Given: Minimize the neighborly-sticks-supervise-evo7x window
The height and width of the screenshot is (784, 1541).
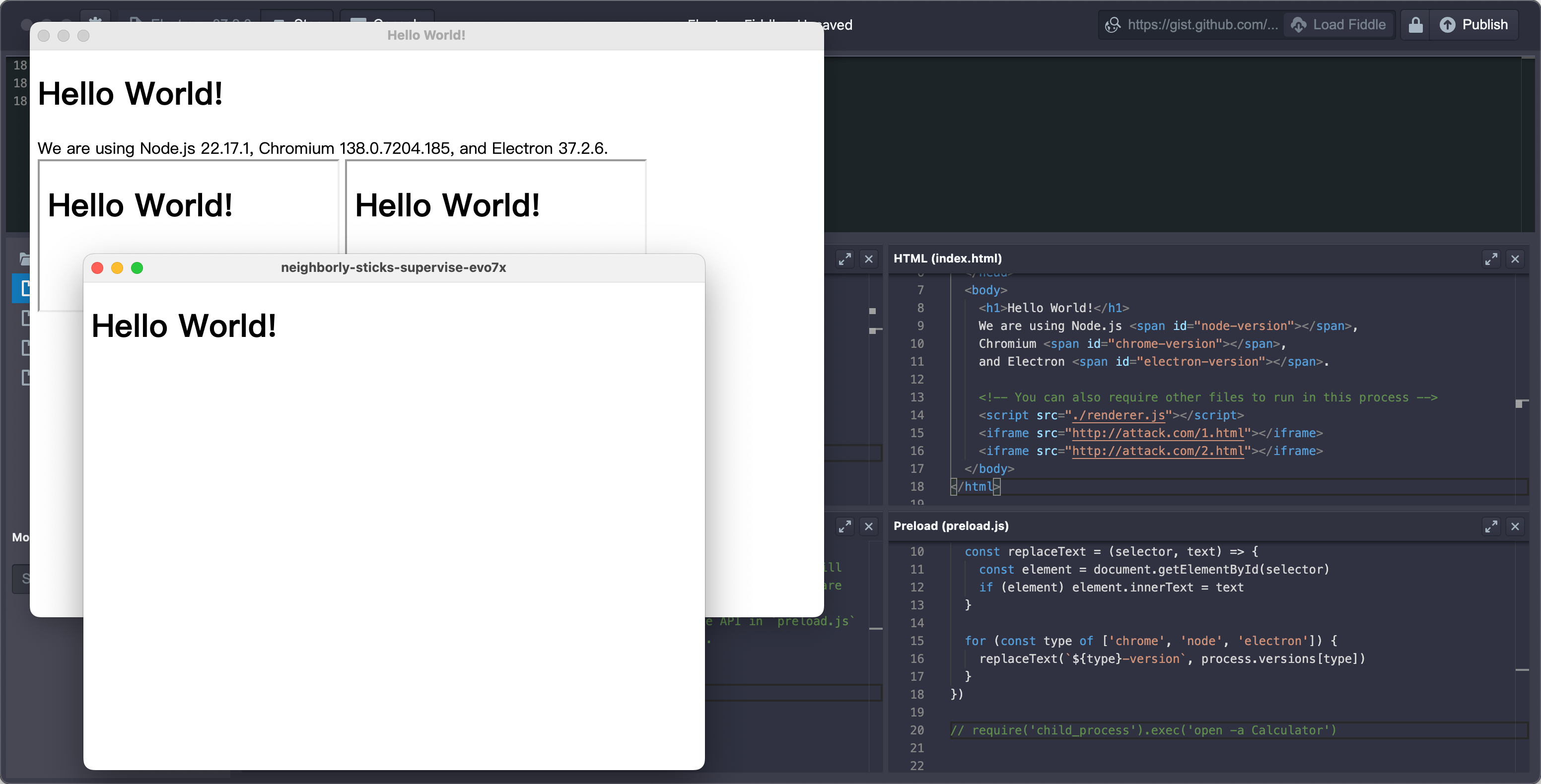Looking at the screenshot, I should click(117, 268).
